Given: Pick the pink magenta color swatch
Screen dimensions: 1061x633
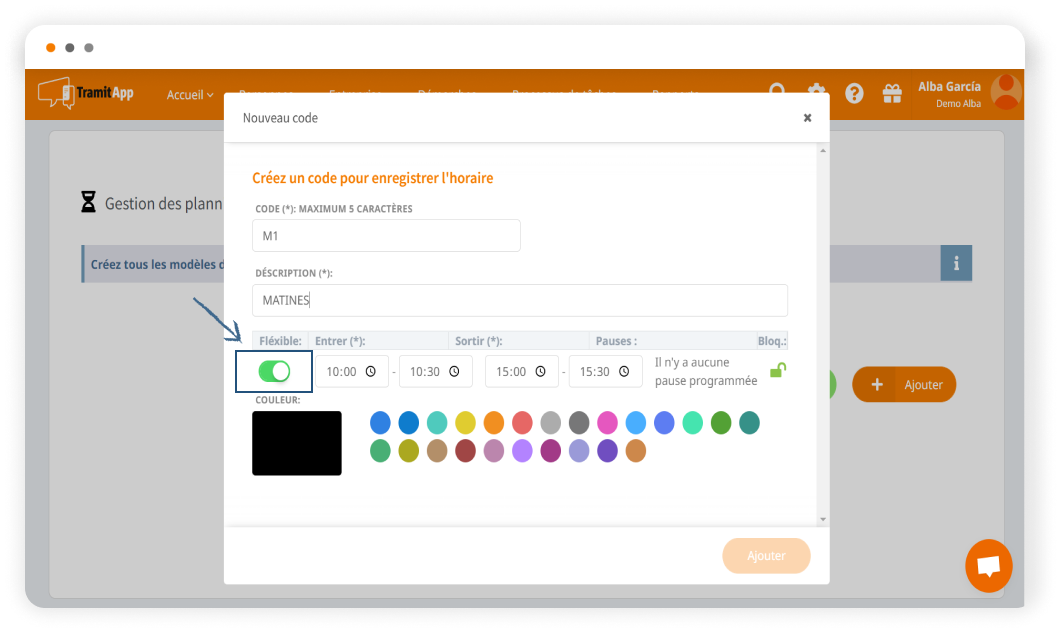Looking at the screenshot, I should 607,423.
